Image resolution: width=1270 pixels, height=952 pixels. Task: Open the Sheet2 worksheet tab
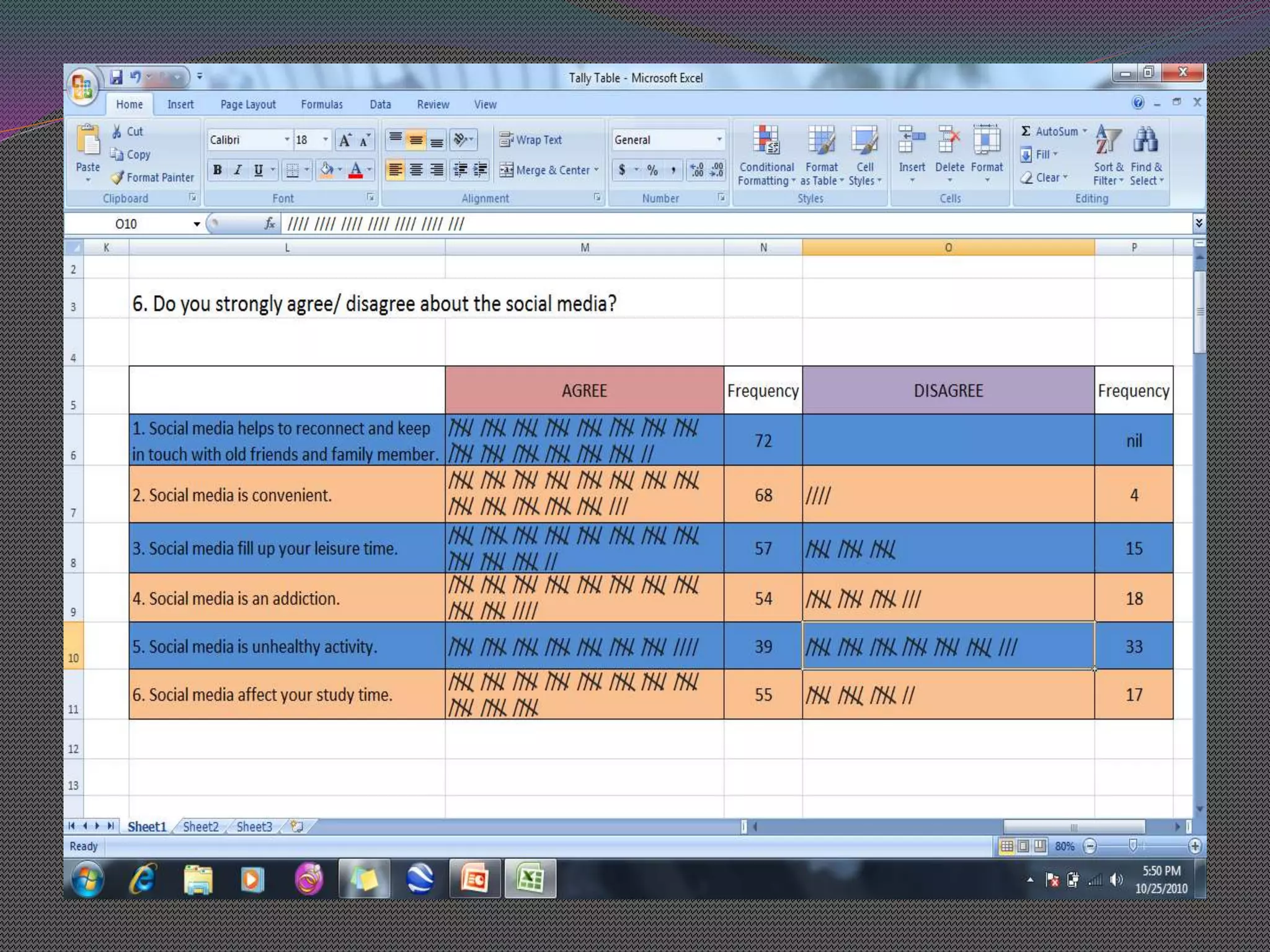[x=200, y=827]
